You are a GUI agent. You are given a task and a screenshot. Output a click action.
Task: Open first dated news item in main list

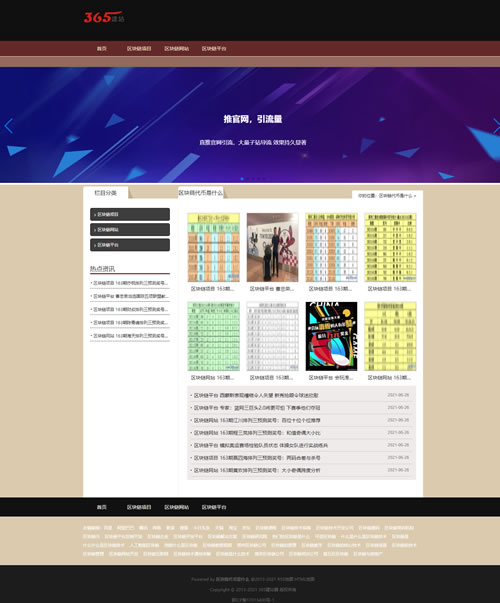[301, 395]
